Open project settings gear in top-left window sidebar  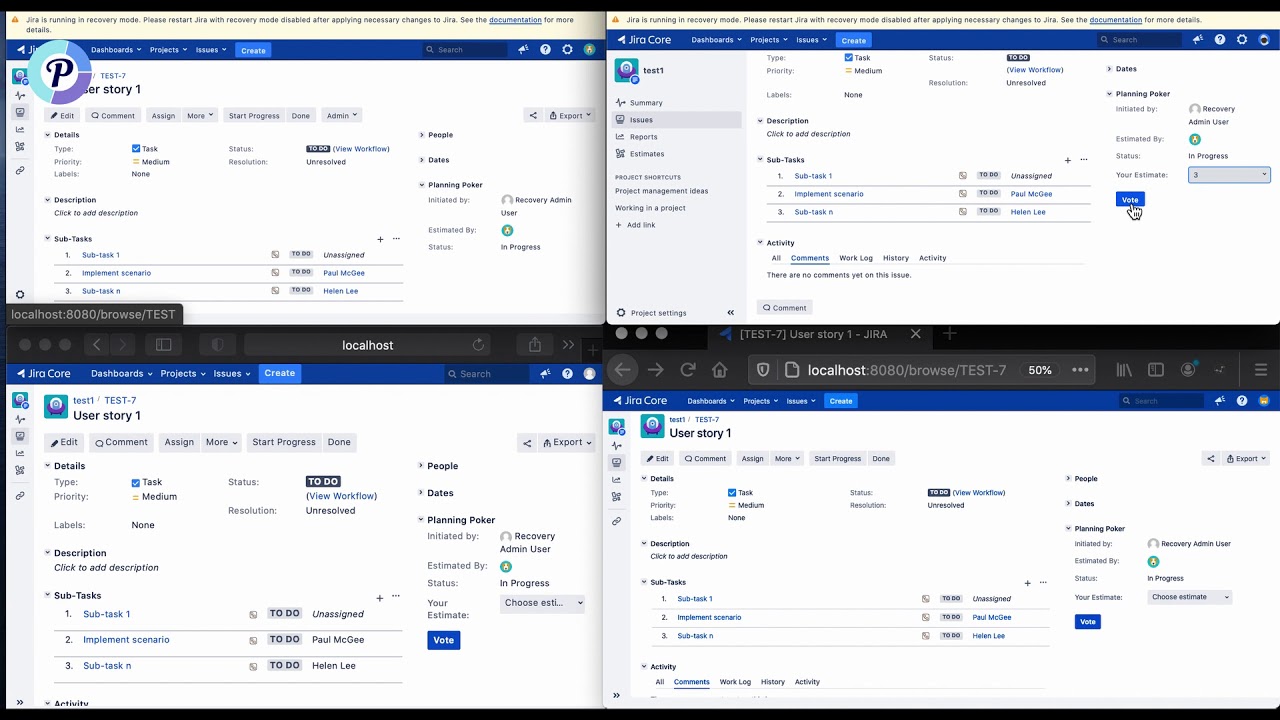[20, 295]
